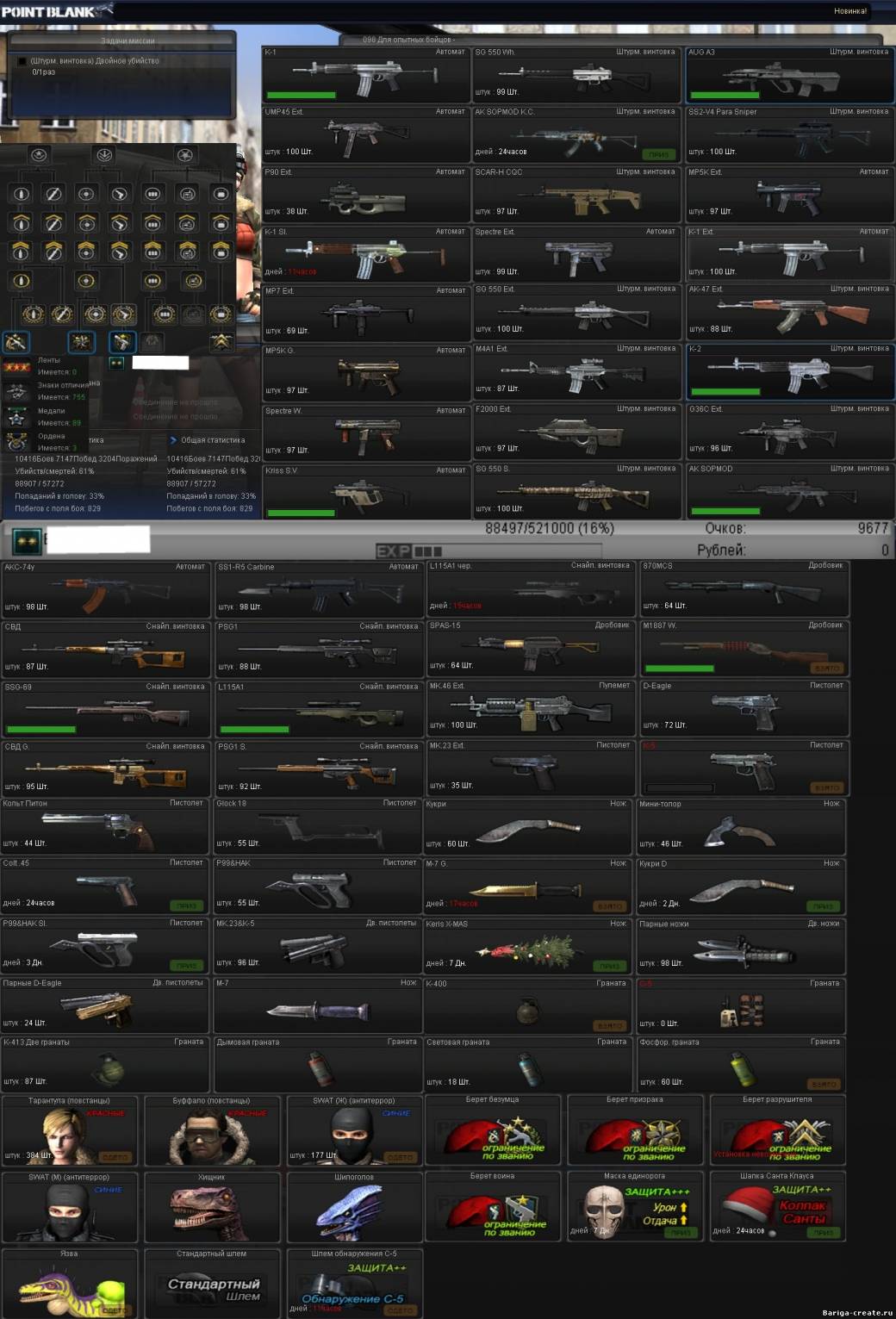
Task: Click the EXP progress bar
Action: pos(488,551)
